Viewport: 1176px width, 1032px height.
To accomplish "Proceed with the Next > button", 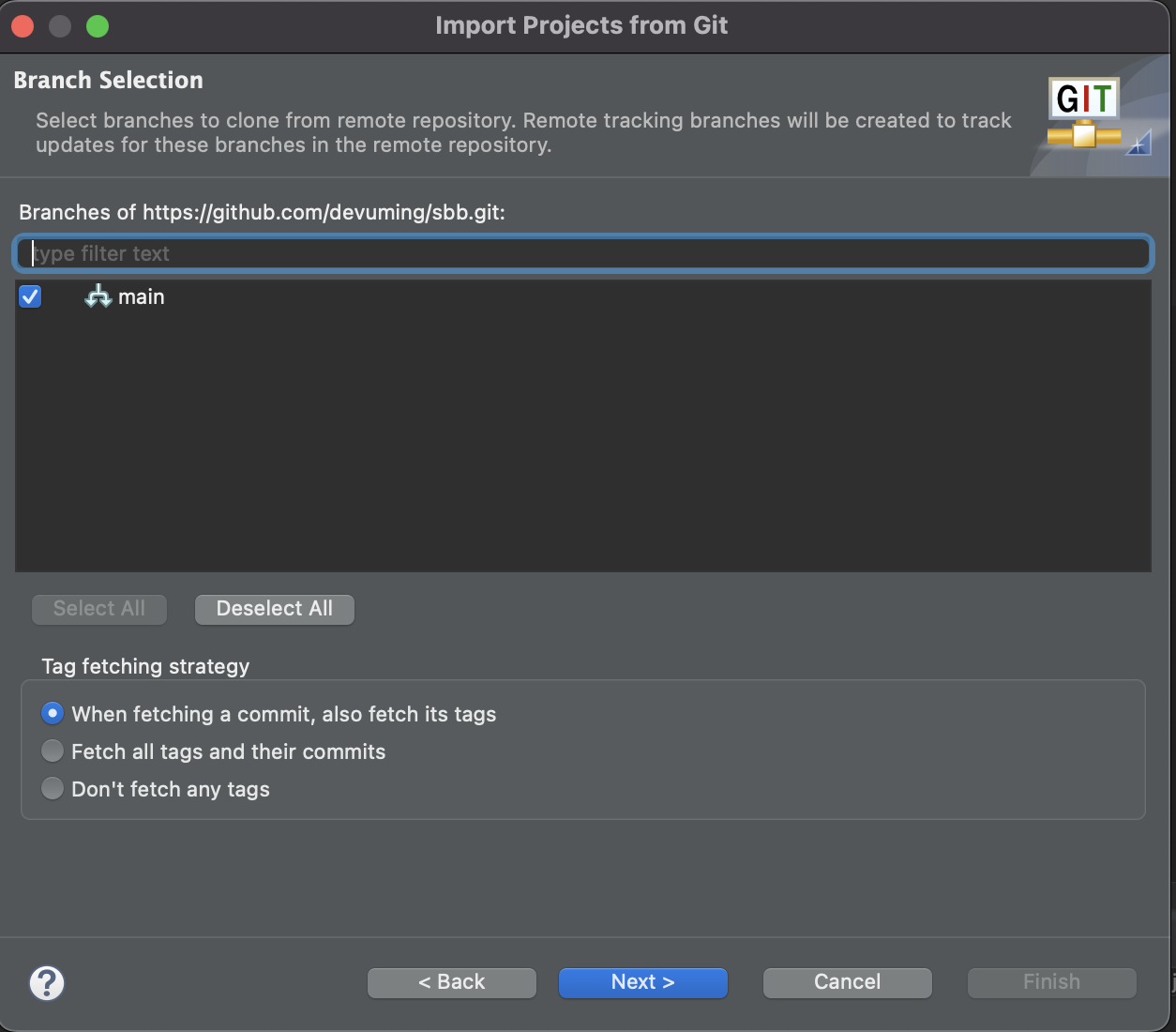I will 643,982.
